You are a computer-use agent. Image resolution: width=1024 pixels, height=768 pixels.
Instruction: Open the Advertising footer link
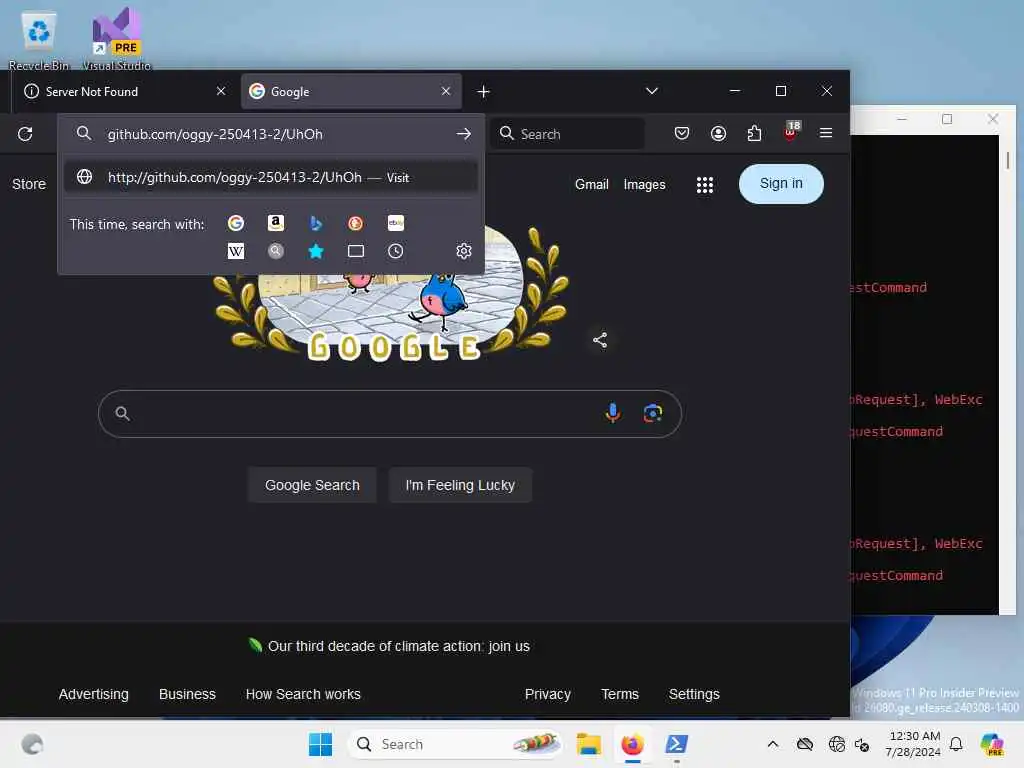click(93, 694)
